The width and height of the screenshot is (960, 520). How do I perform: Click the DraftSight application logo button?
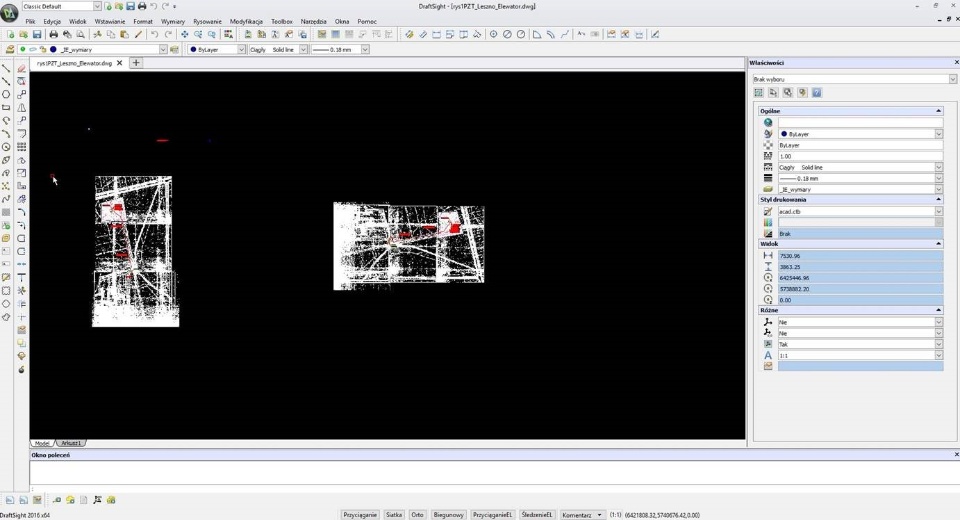(9, 12)
